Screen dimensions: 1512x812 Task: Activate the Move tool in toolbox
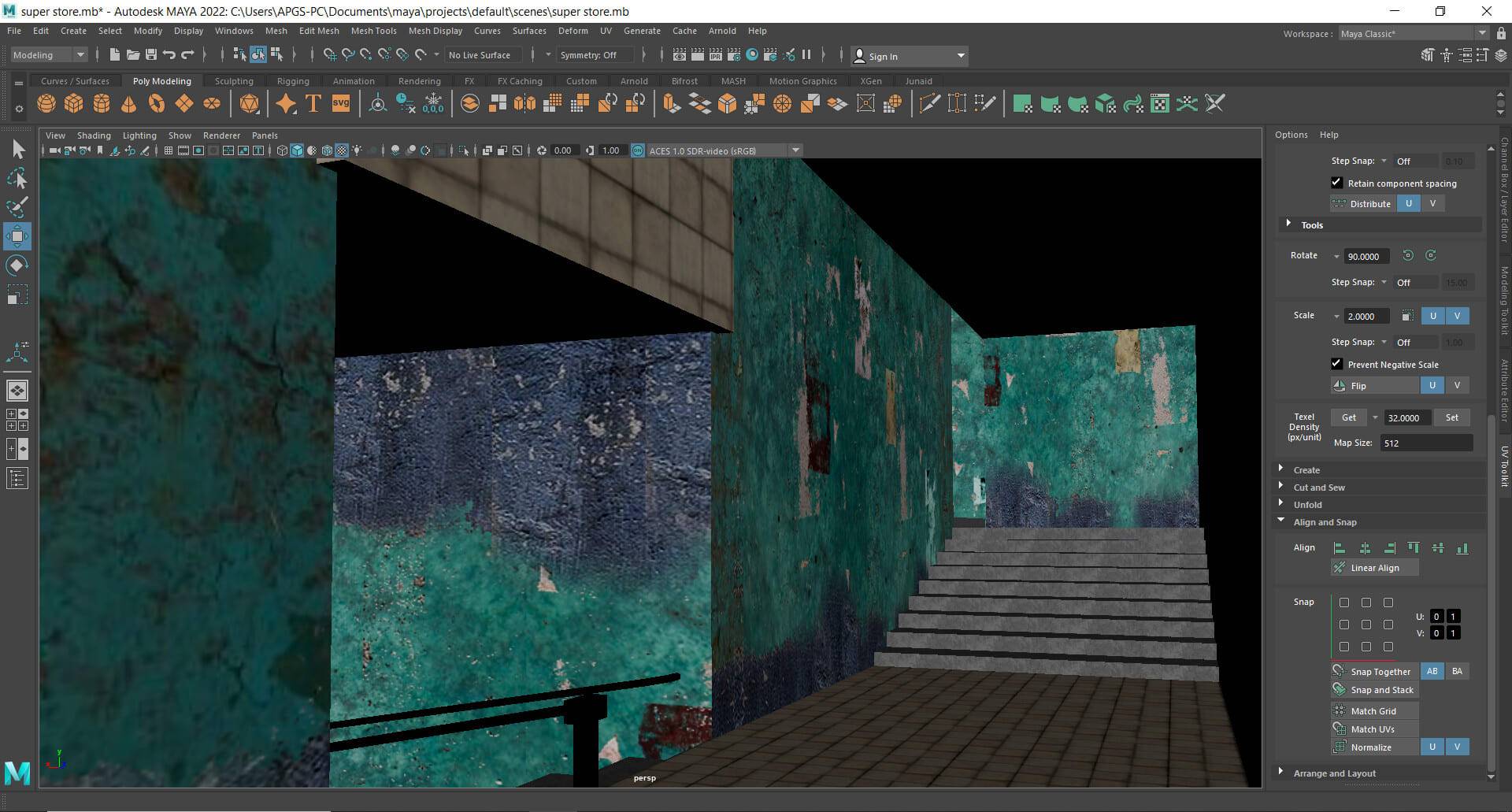pos(17,235)
